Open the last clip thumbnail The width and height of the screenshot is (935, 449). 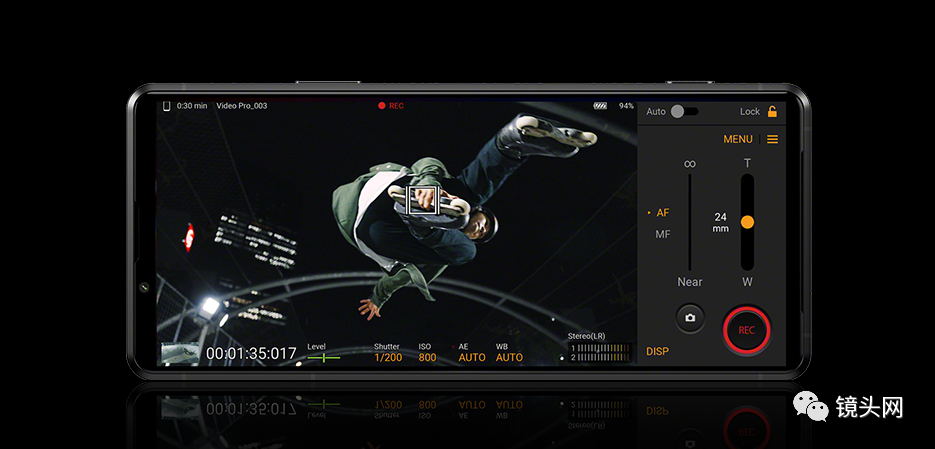pyautogui.click(x=179, y=352)
